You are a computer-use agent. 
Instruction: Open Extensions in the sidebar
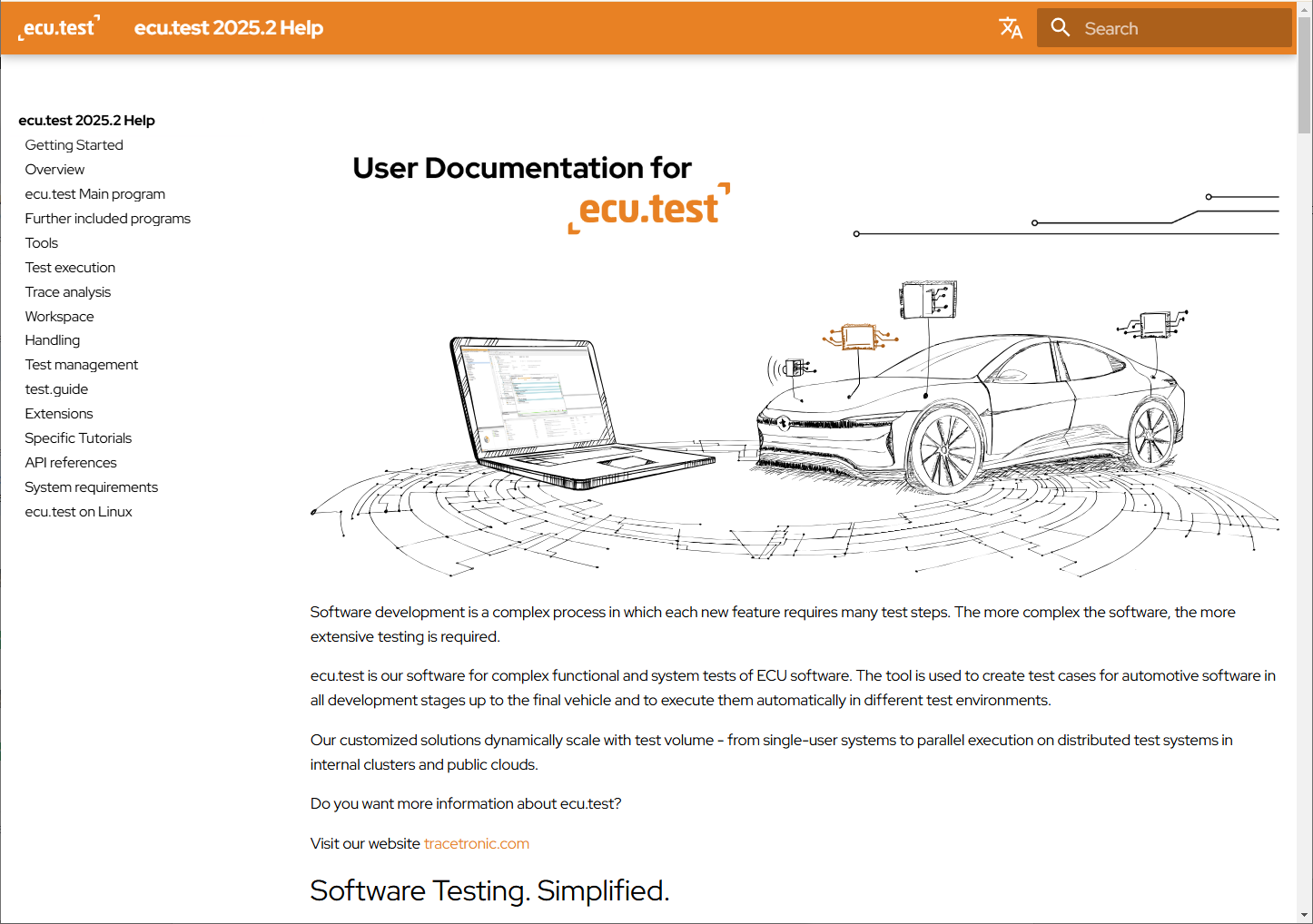[x=59, y=413]
